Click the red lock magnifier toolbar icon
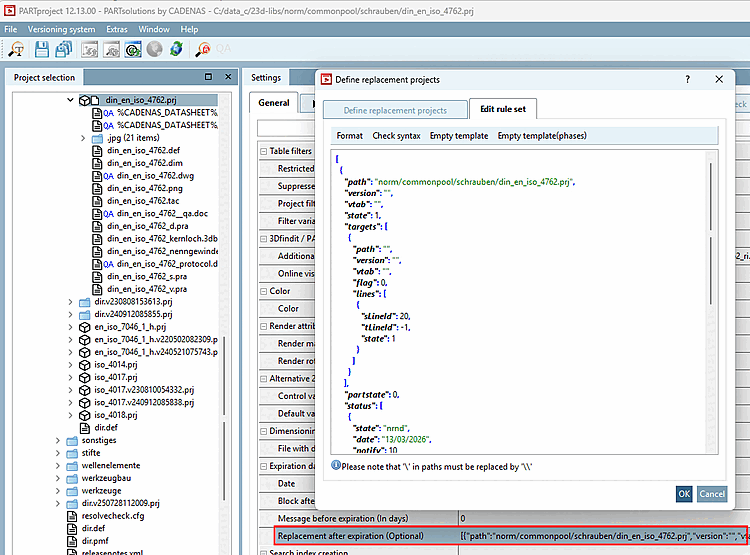 [x=202, y=49]
